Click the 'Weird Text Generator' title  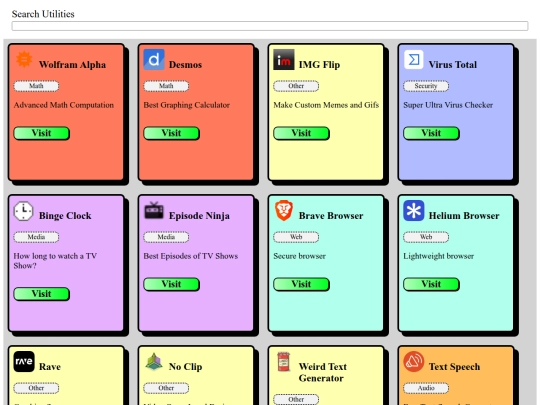pyautogui.click(x=323, y=372)
